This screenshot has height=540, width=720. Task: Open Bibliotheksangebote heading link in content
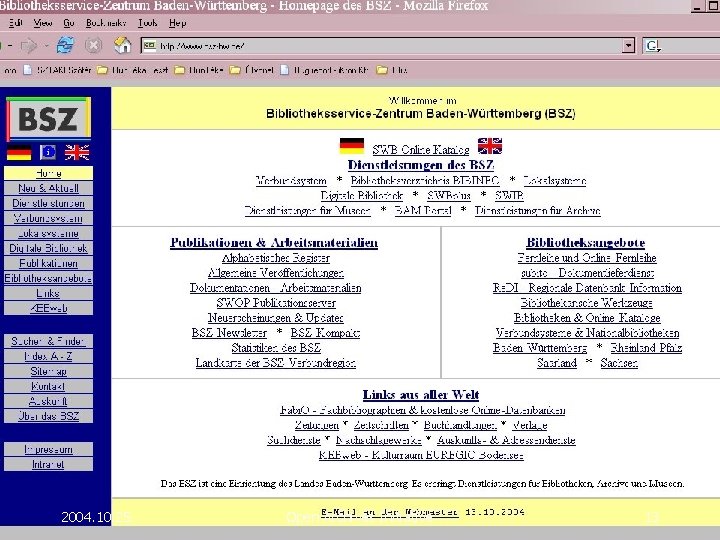pyautogui.click(x=585, y=242)
